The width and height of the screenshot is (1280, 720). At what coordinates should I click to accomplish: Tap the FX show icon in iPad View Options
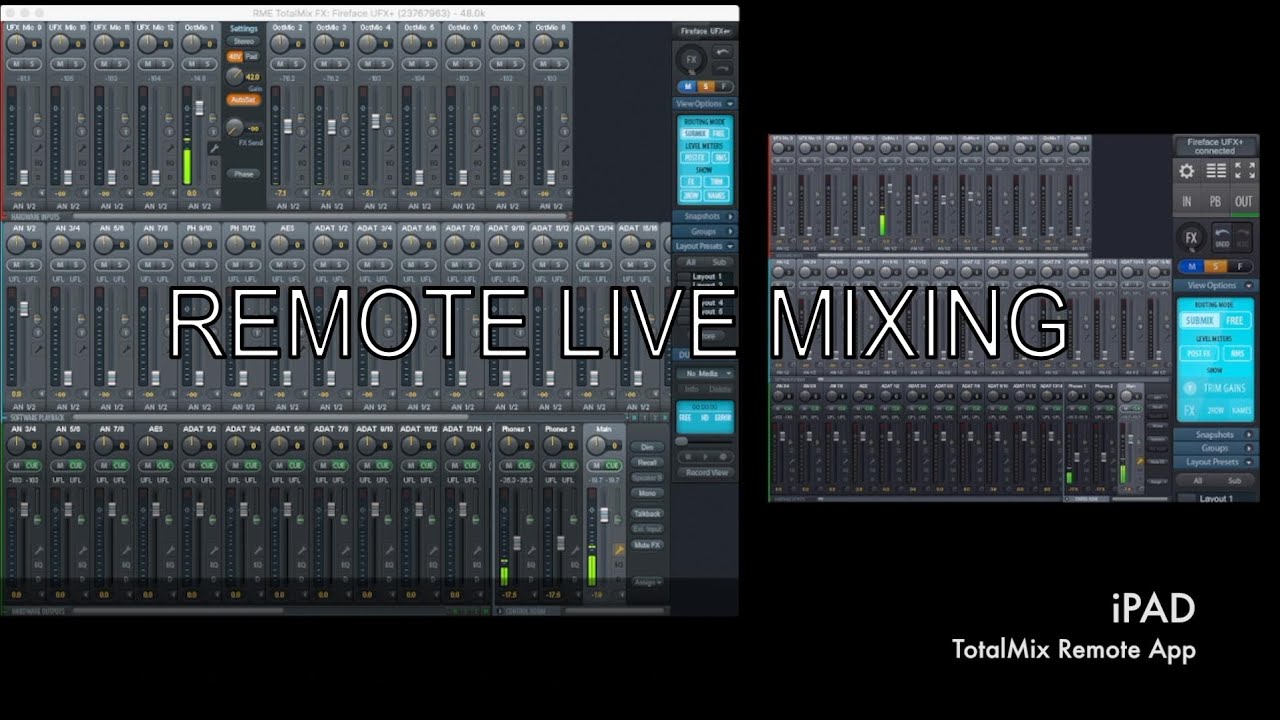tap(1190, 411)
